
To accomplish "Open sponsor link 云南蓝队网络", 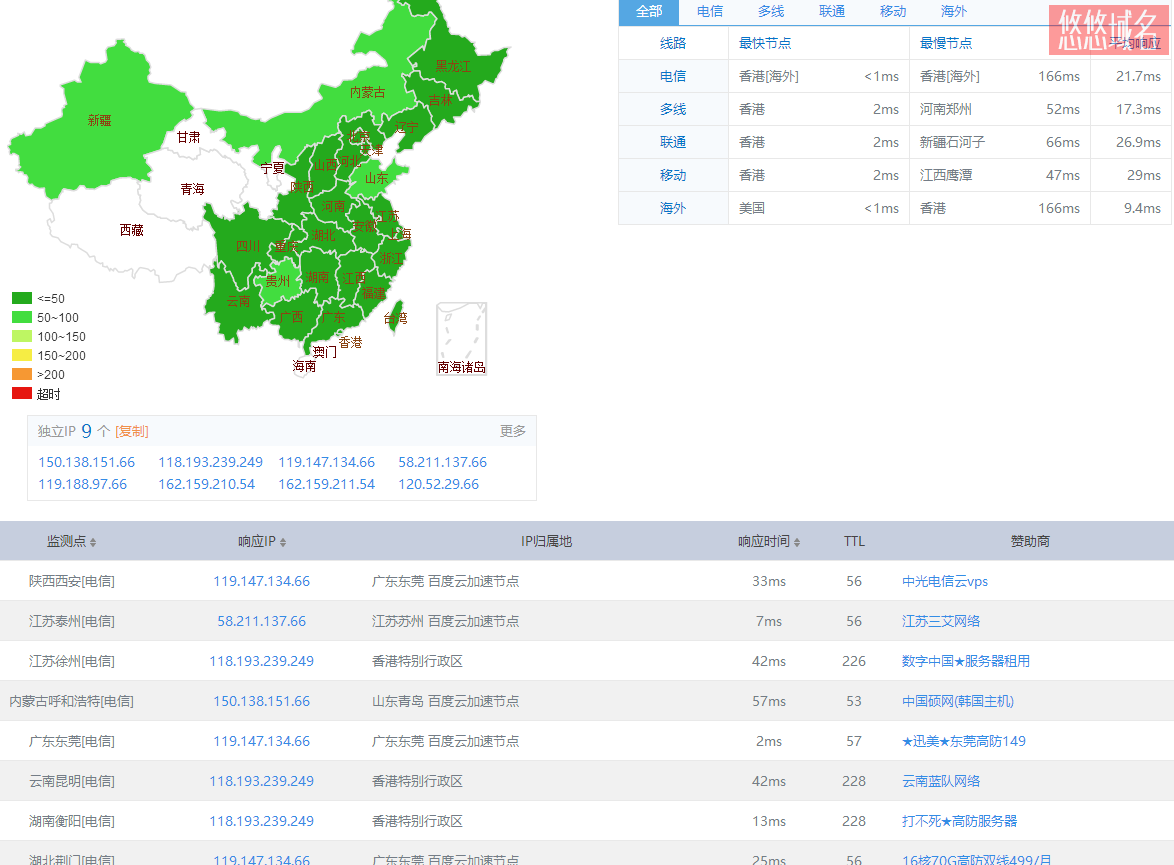I will tap(940, 781).
